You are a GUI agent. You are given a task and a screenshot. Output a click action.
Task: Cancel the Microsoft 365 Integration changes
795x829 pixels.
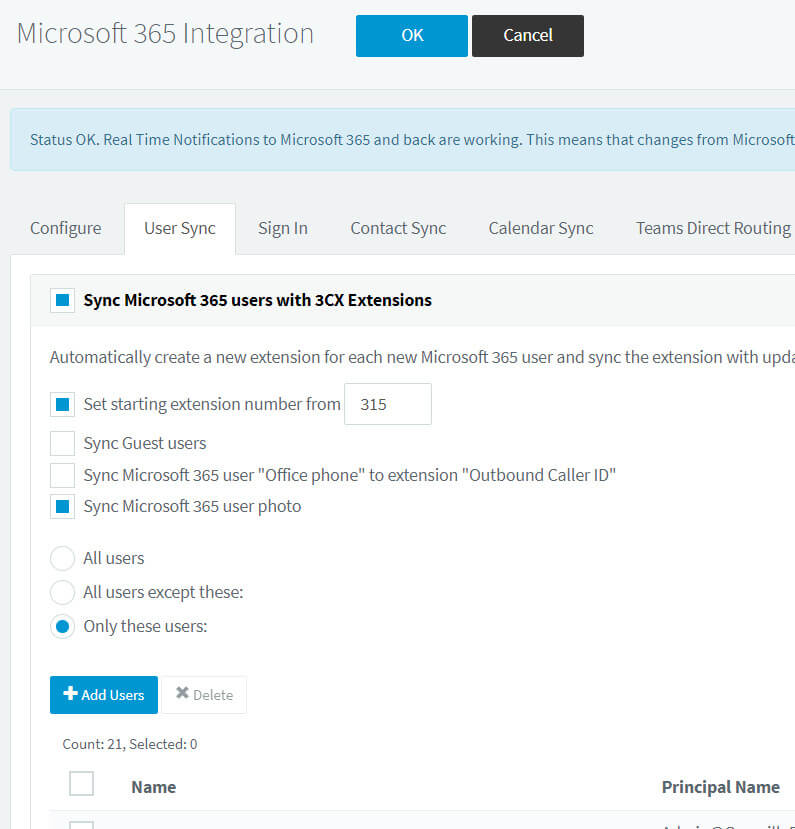click(x=528, y=35)
